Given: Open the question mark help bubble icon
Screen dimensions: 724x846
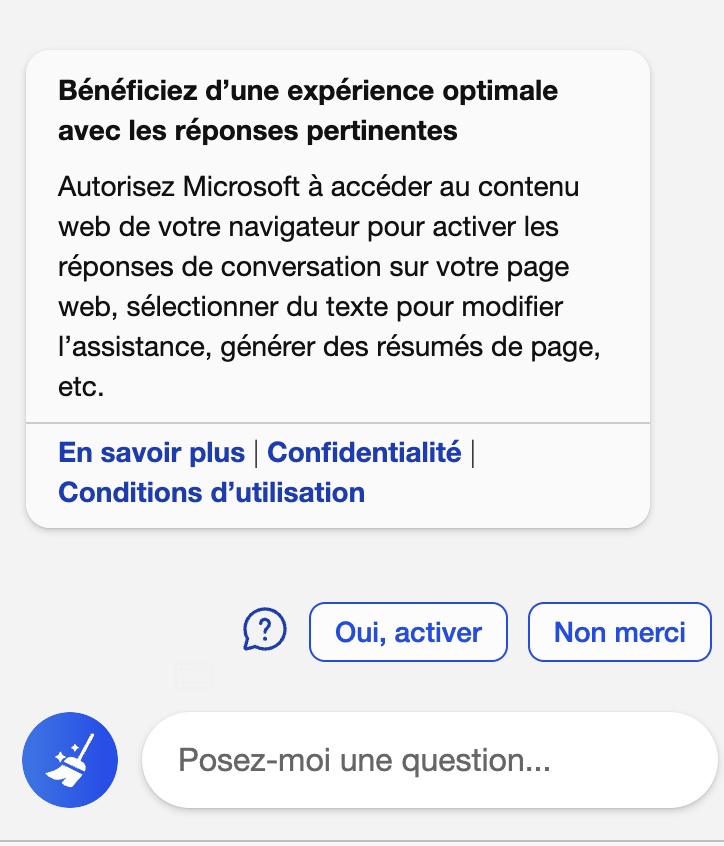Looking at the screenshot, I should [264, 630].
